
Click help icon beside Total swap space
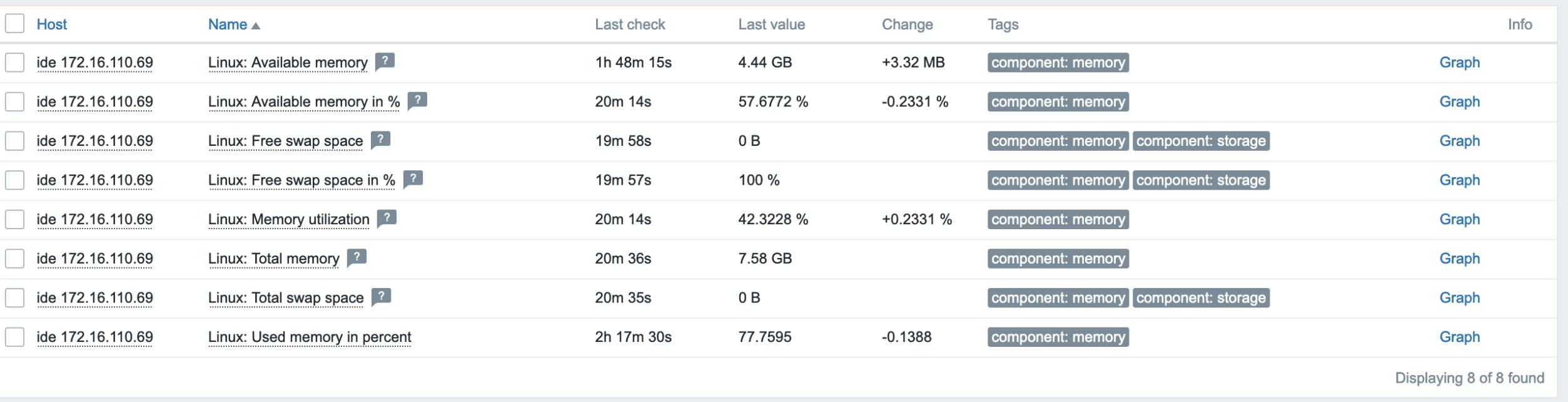coord(381,297)
